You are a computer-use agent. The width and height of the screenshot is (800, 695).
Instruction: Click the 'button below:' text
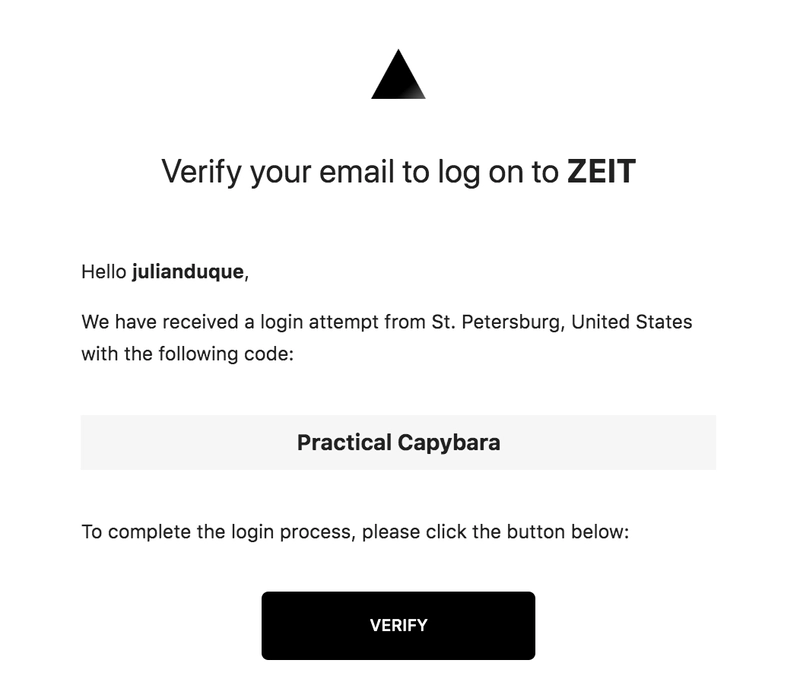tap(567, 532)
